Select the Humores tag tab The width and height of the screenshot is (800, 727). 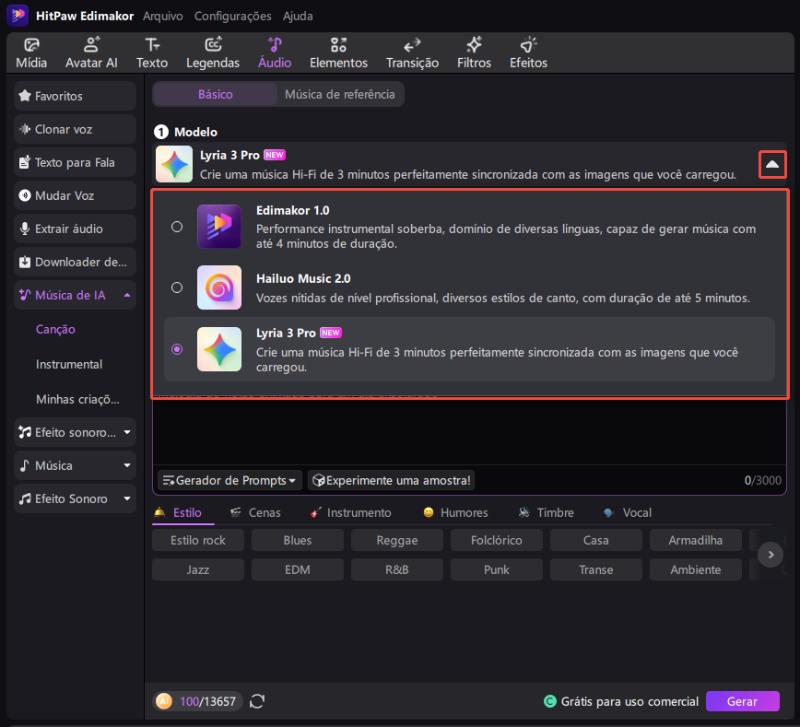click(456, 513)
